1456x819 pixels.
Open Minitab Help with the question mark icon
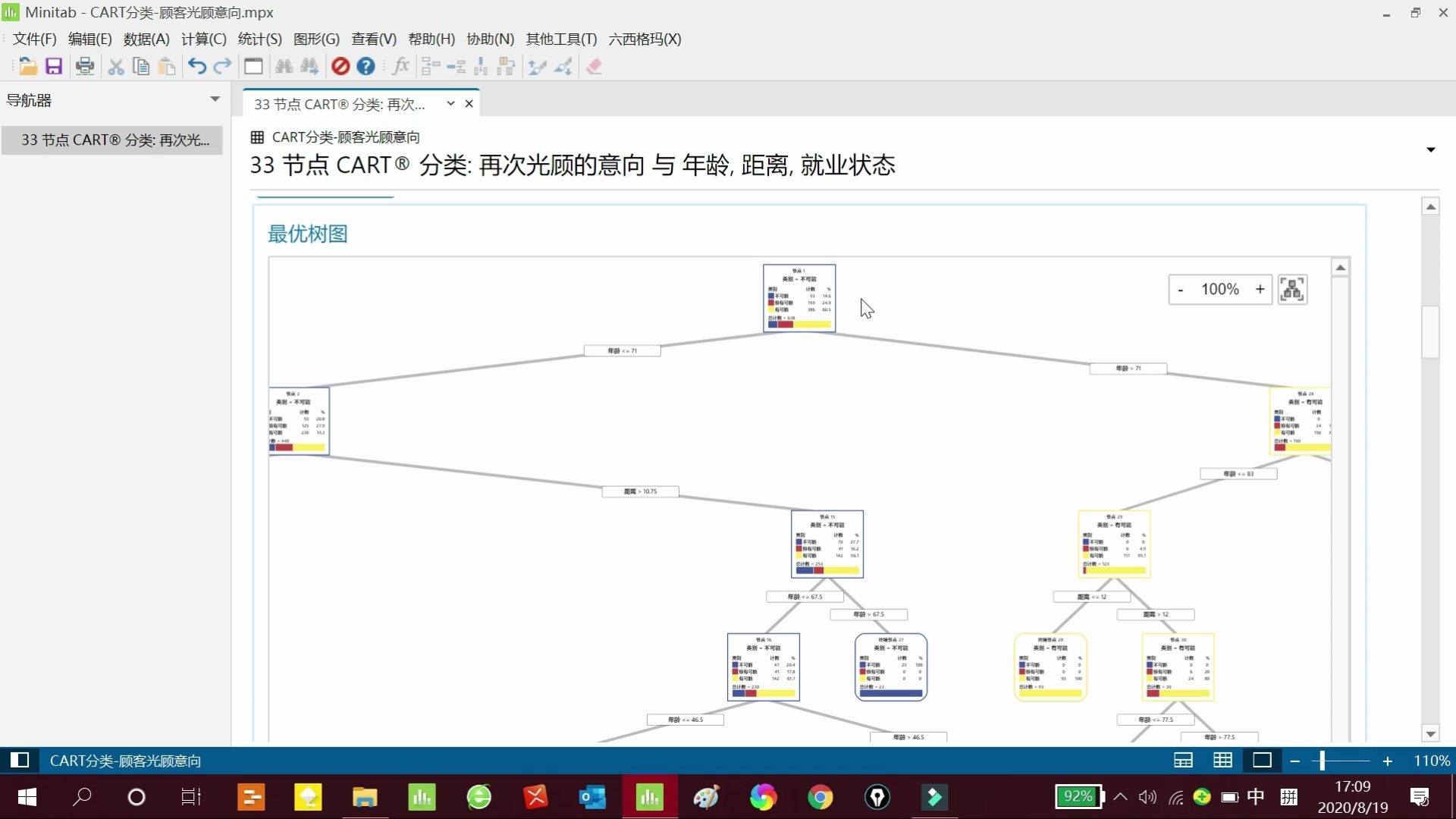(366, 66)
